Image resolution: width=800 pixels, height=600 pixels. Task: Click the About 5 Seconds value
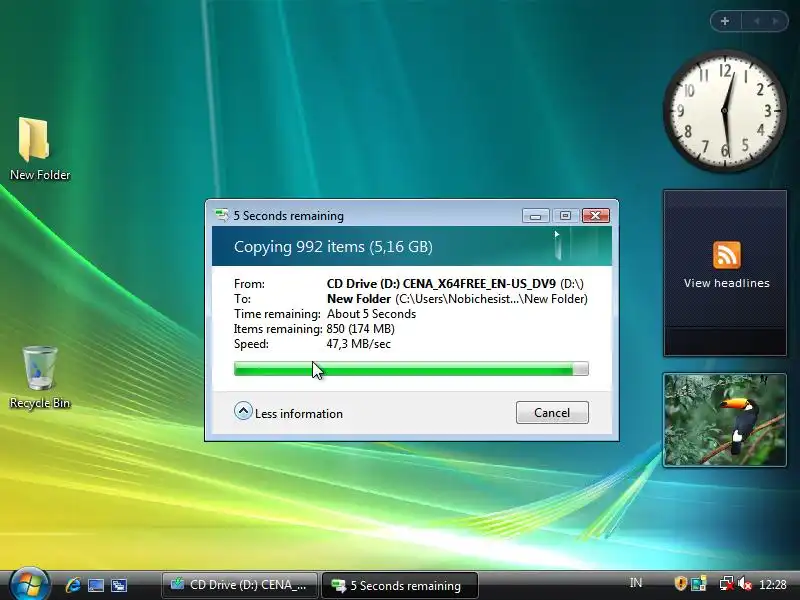point(371,314)
